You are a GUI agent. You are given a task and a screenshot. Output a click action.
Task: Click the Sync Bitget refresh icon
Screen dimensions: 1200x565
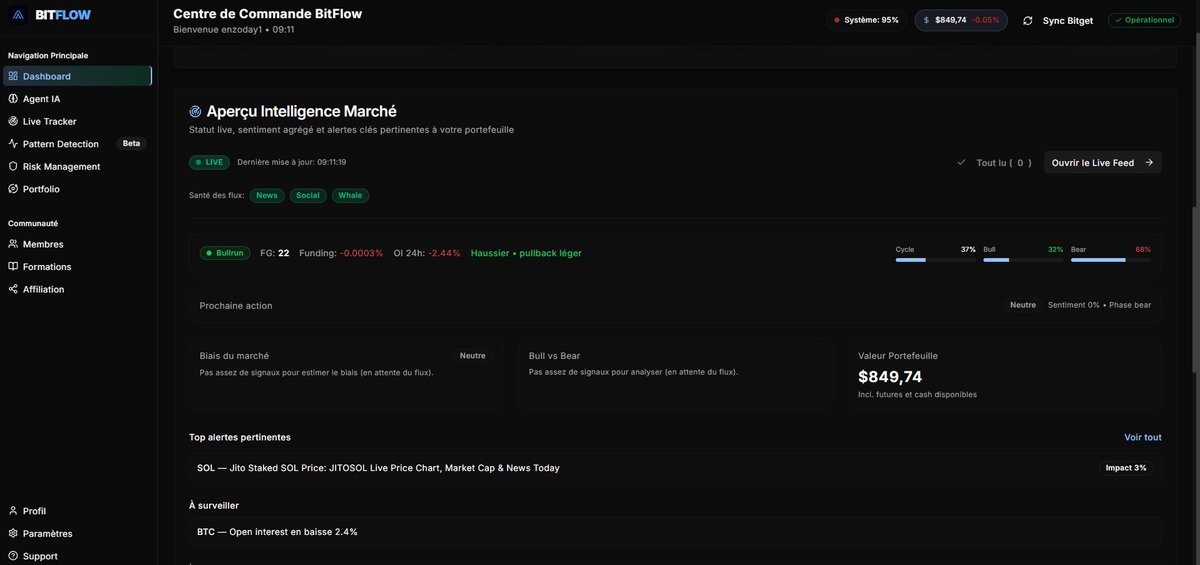tap(1027, 20)
